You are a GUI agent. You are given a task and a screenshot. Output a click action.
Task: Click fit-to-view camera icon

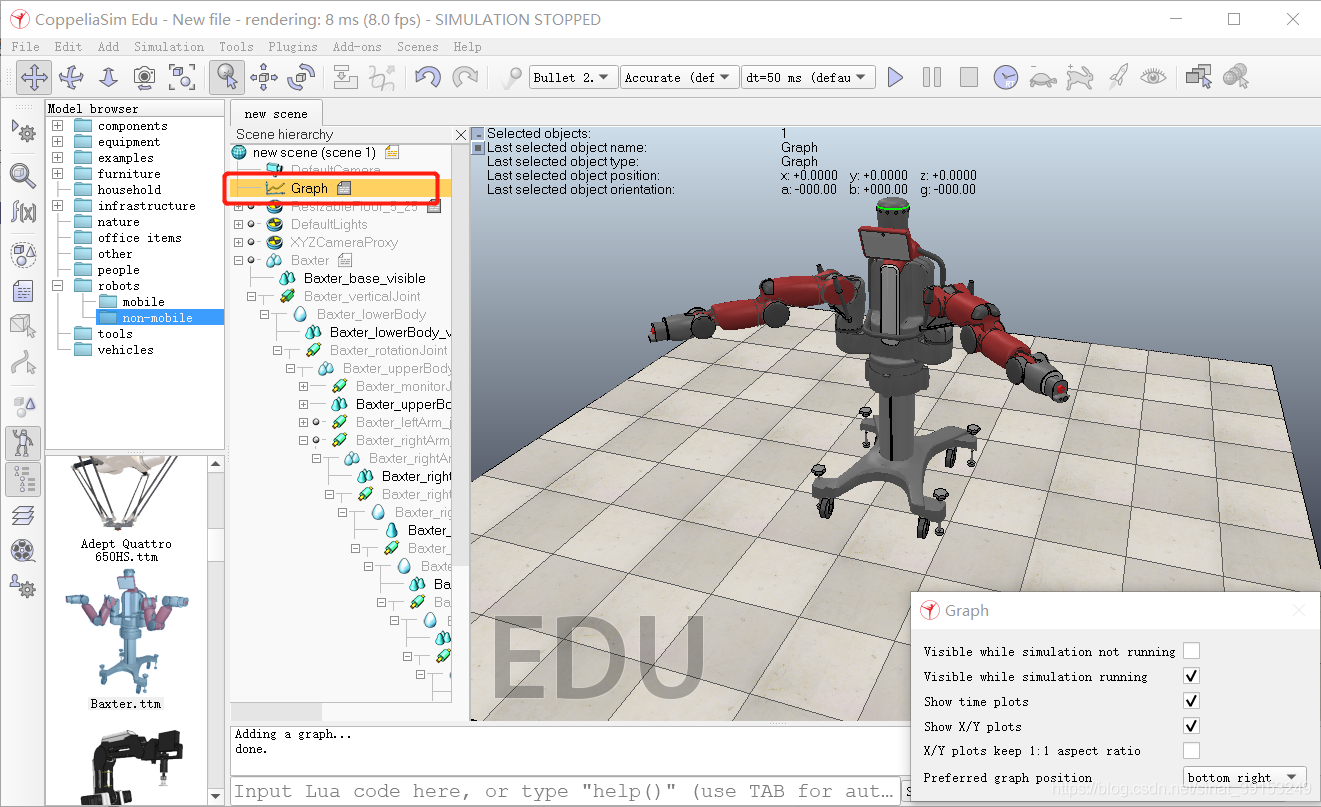(182, 77)
